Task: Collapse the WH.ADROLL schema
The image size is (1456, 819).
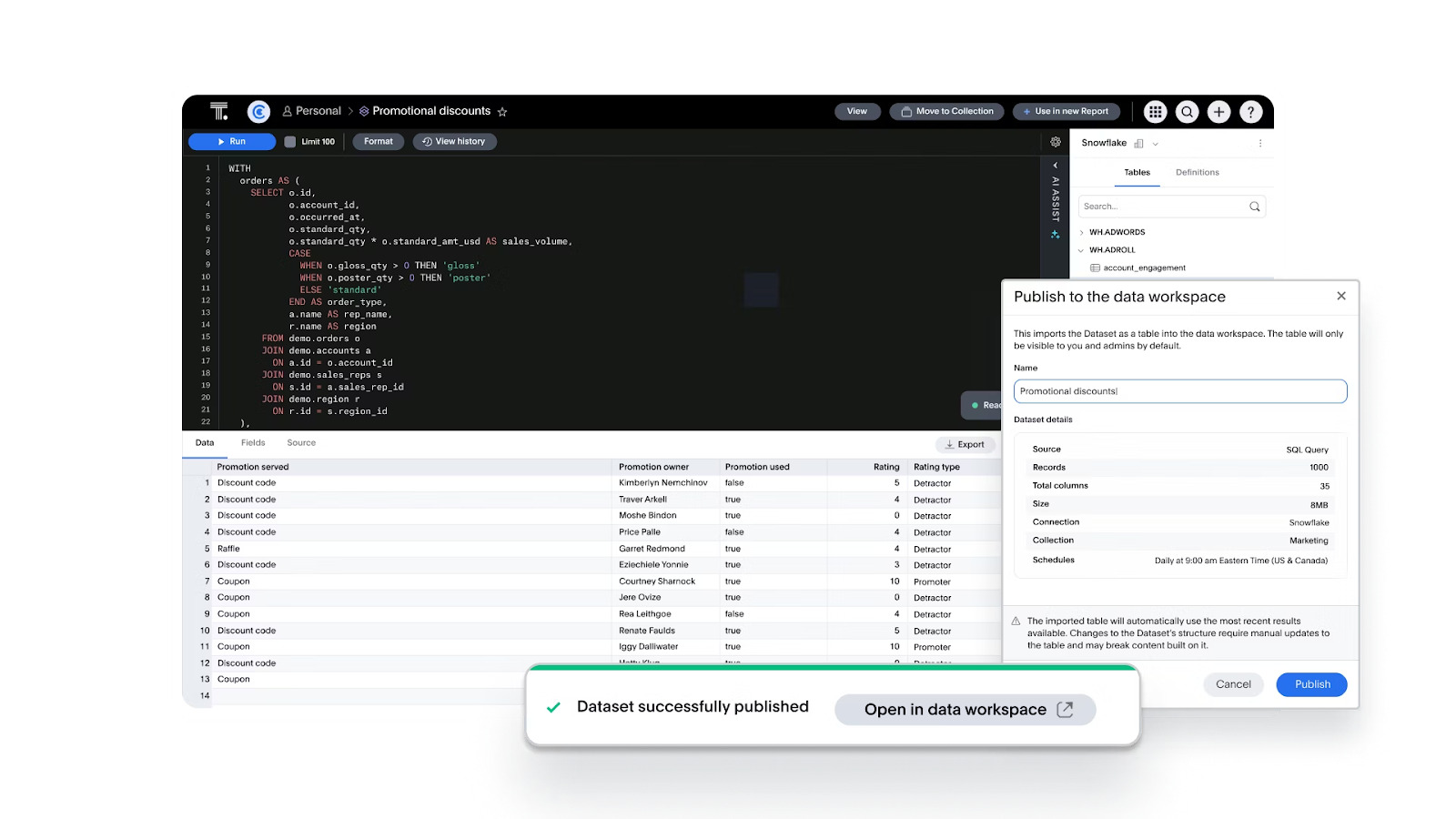Action: coord(1081,250)
